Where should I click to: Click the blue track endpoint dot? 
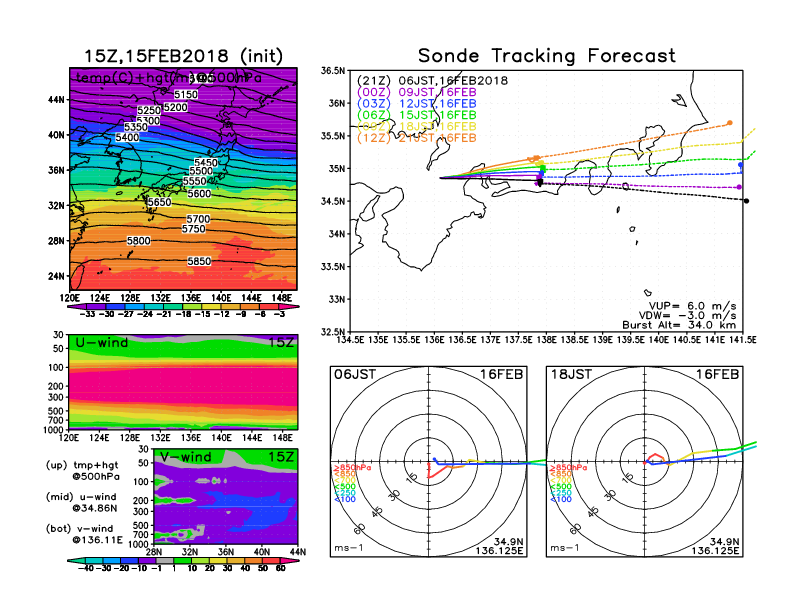coord(740,165)
